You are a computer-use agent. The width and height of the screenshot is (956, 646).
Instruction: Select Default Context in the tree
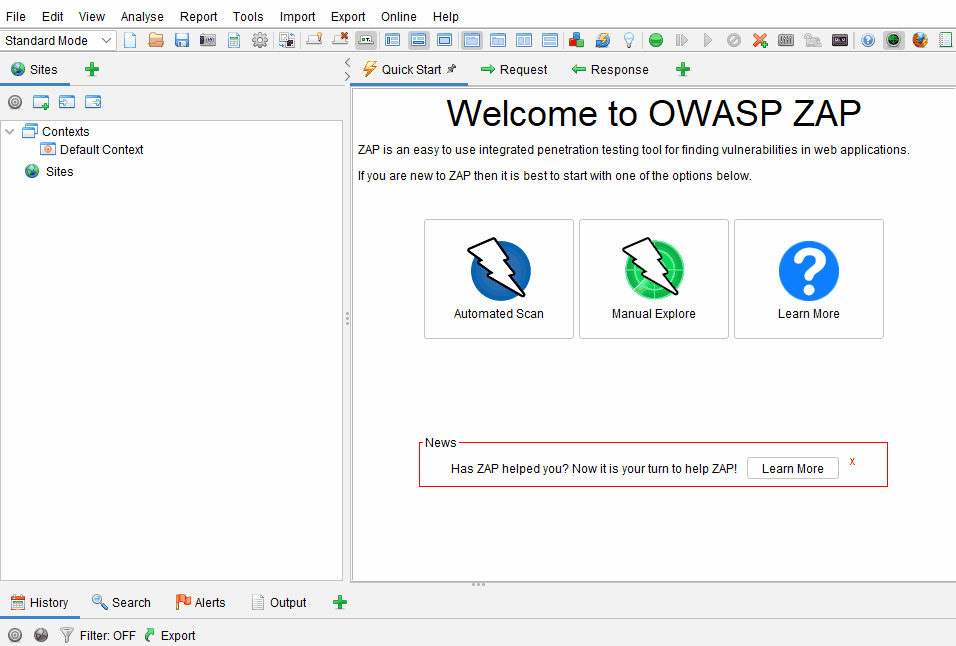pyautogui.click(x=101, y=149)
